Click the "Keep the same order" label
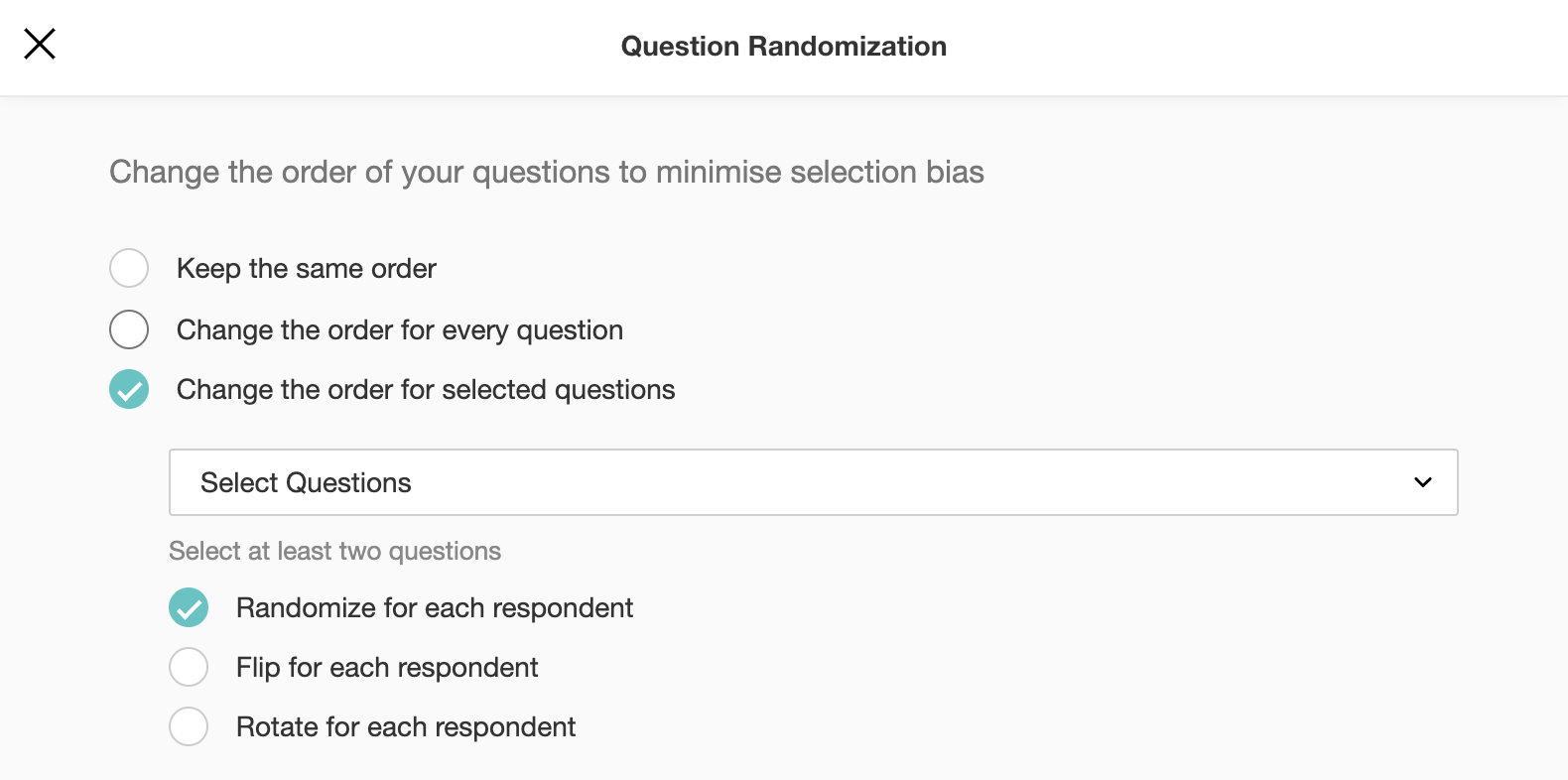 [306, 269]
